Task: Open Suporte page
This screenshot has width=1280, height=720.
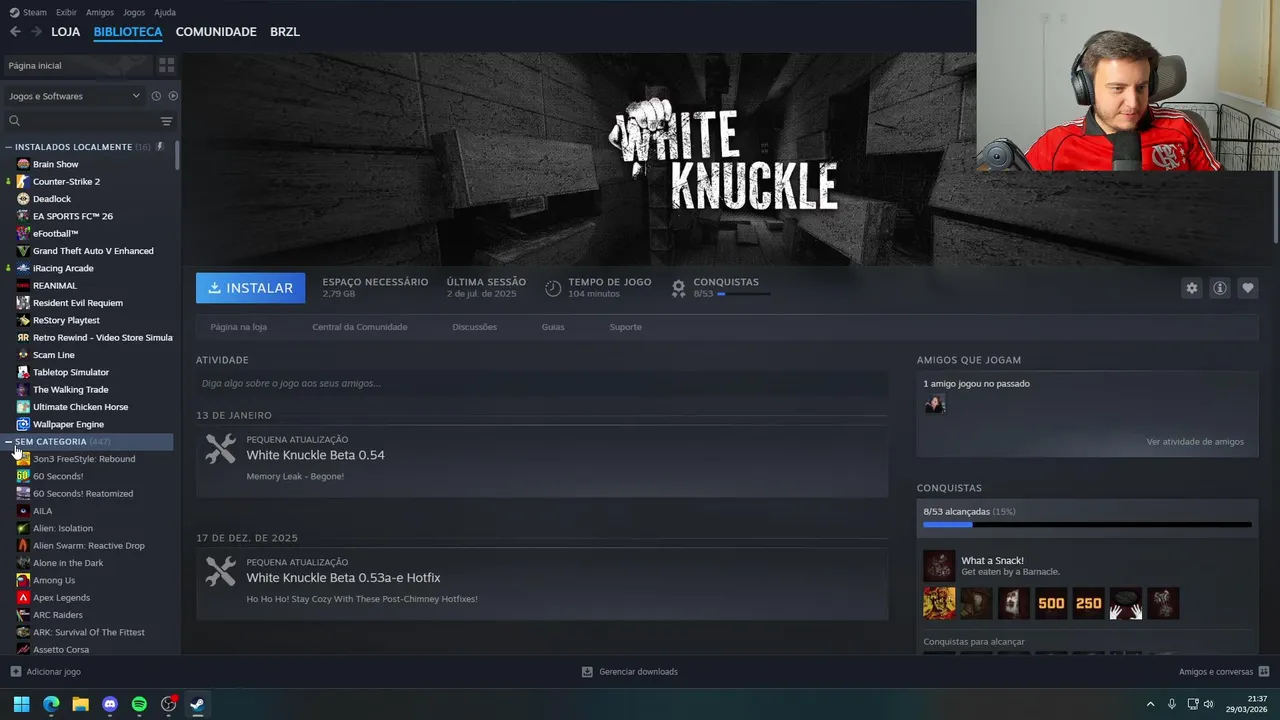Action: pyautogui.click(x=625, y=327)
